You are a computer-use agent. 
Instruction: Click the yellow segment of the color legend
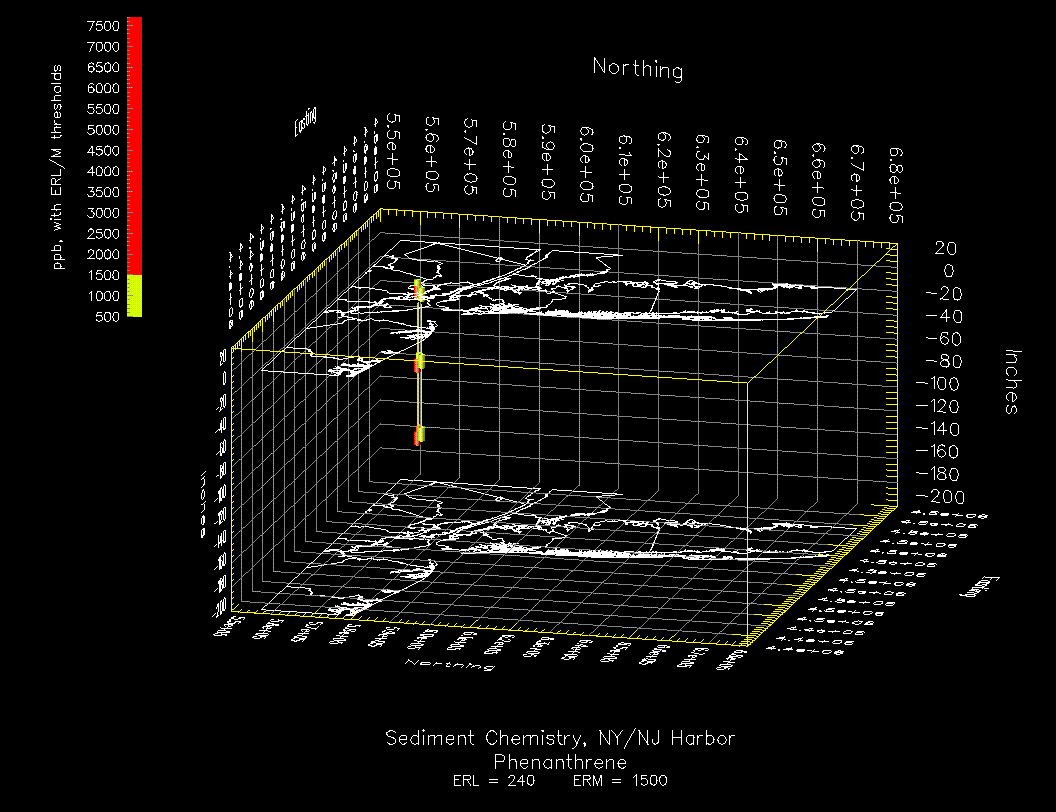tap(134, 296)
